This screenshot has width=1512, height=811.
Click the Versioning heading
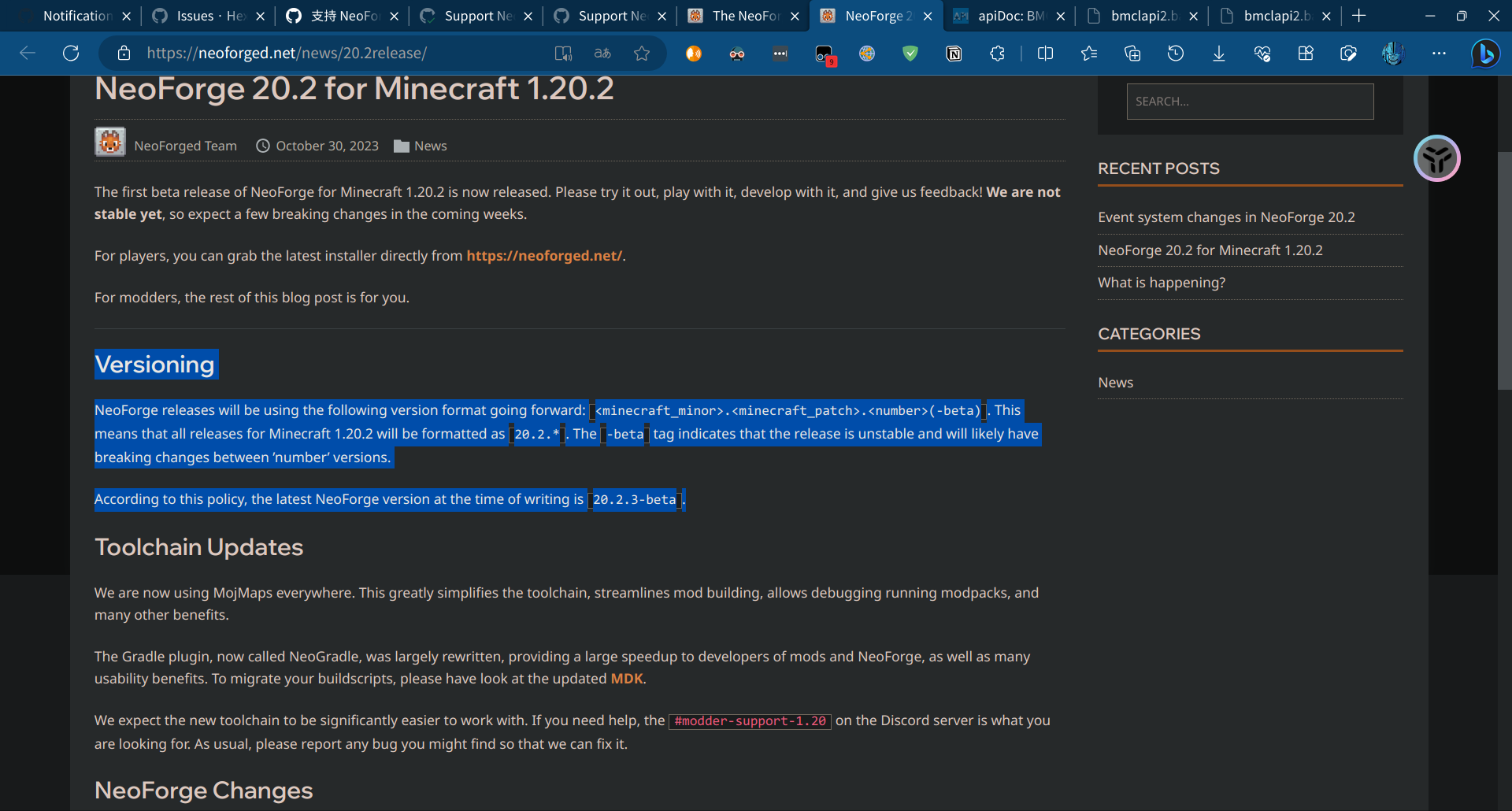coord(154,365)
